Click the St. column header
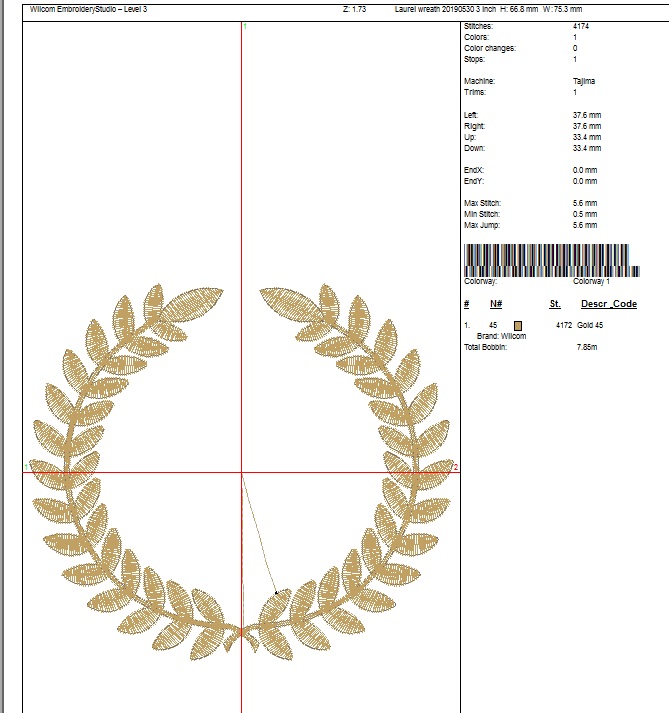The height and width of the screenshot is (713, 669). coord(555,304)
